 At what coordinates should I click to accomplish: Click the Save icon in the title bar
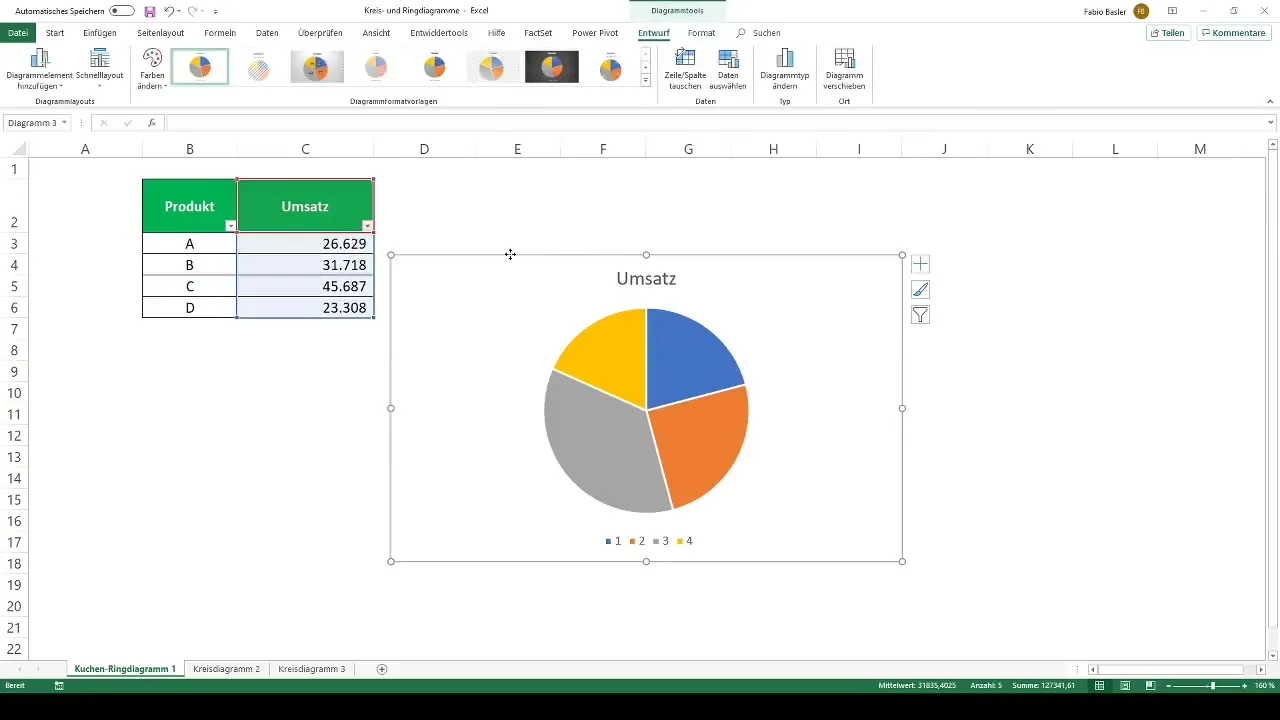(x=150, y=11)
